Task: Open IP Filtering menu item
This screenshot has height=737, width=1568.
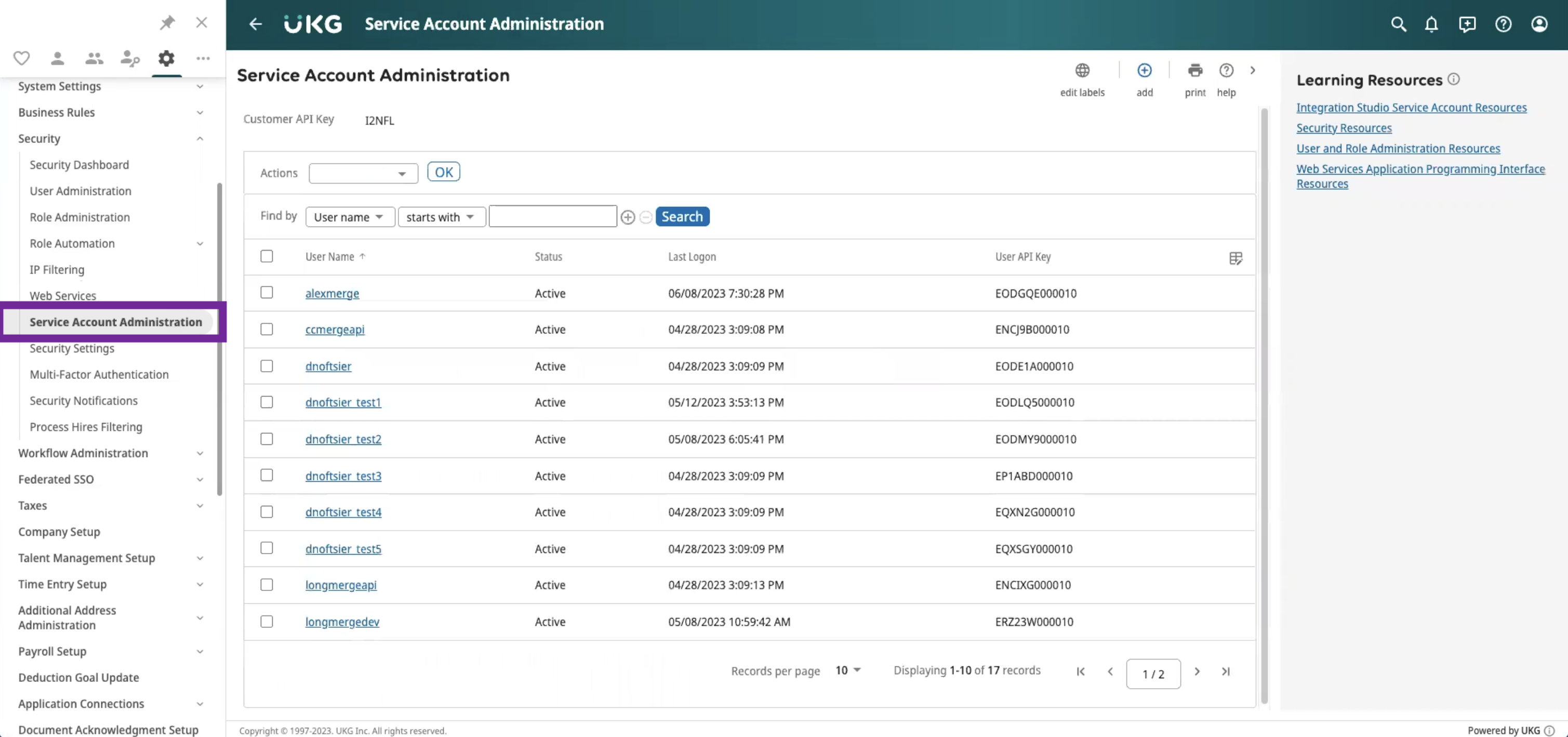Action: (x=57, y=270)
